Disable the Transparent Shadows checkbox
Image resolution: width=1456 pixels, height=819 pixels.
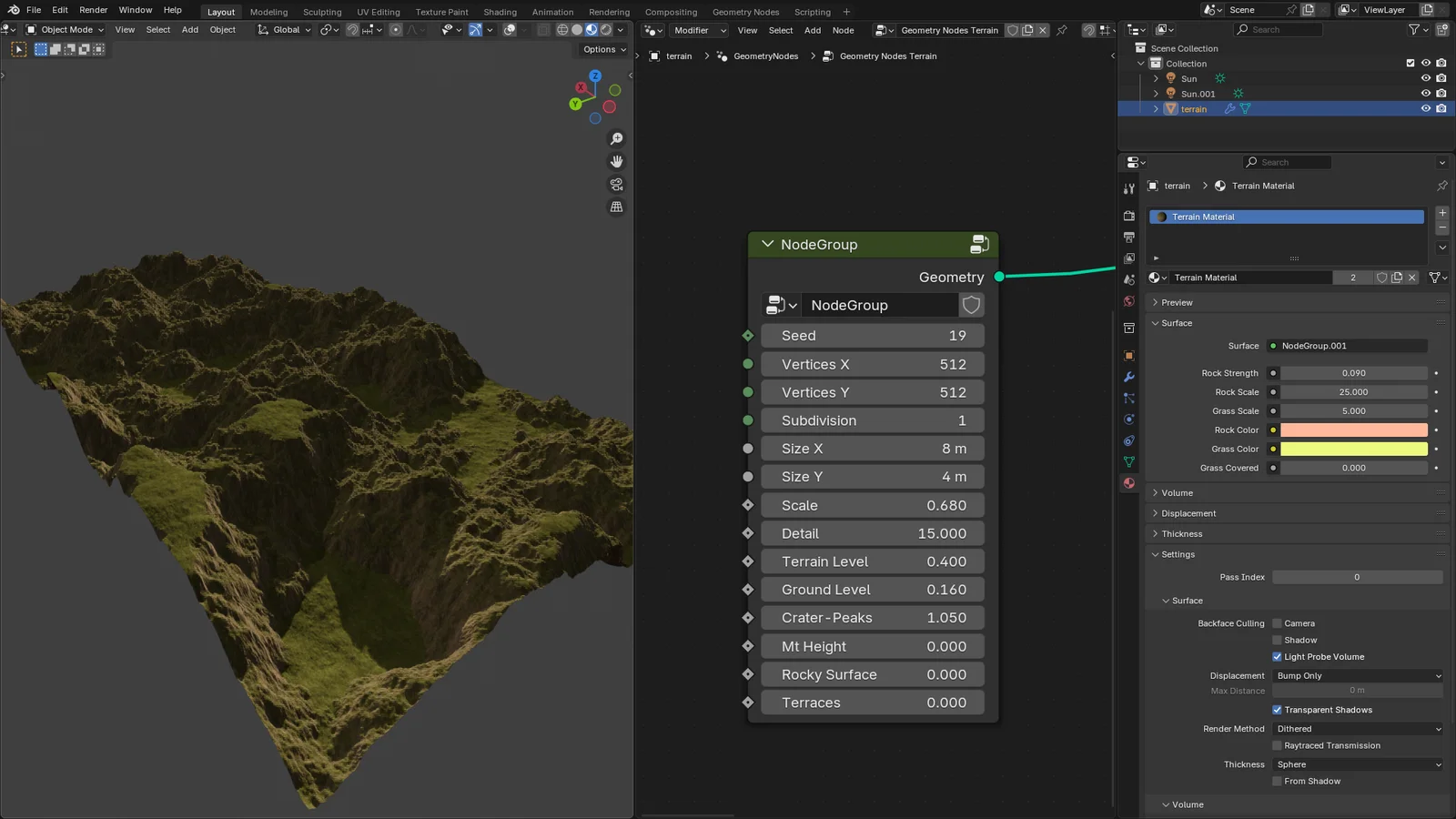(x=1278, y=709)
